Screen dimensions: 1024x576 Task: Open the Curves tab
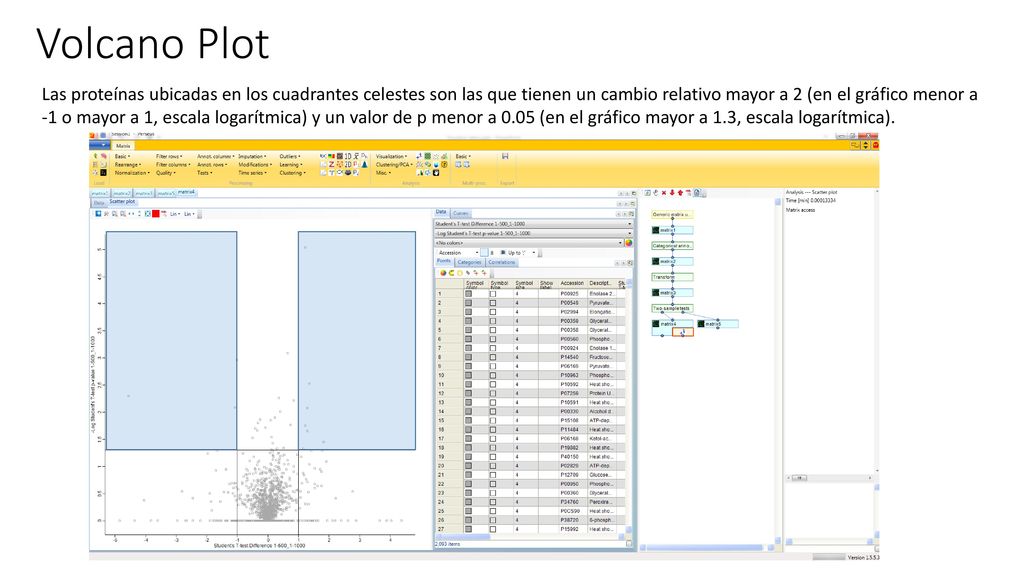pyautogui.click(x=461, y=214)
